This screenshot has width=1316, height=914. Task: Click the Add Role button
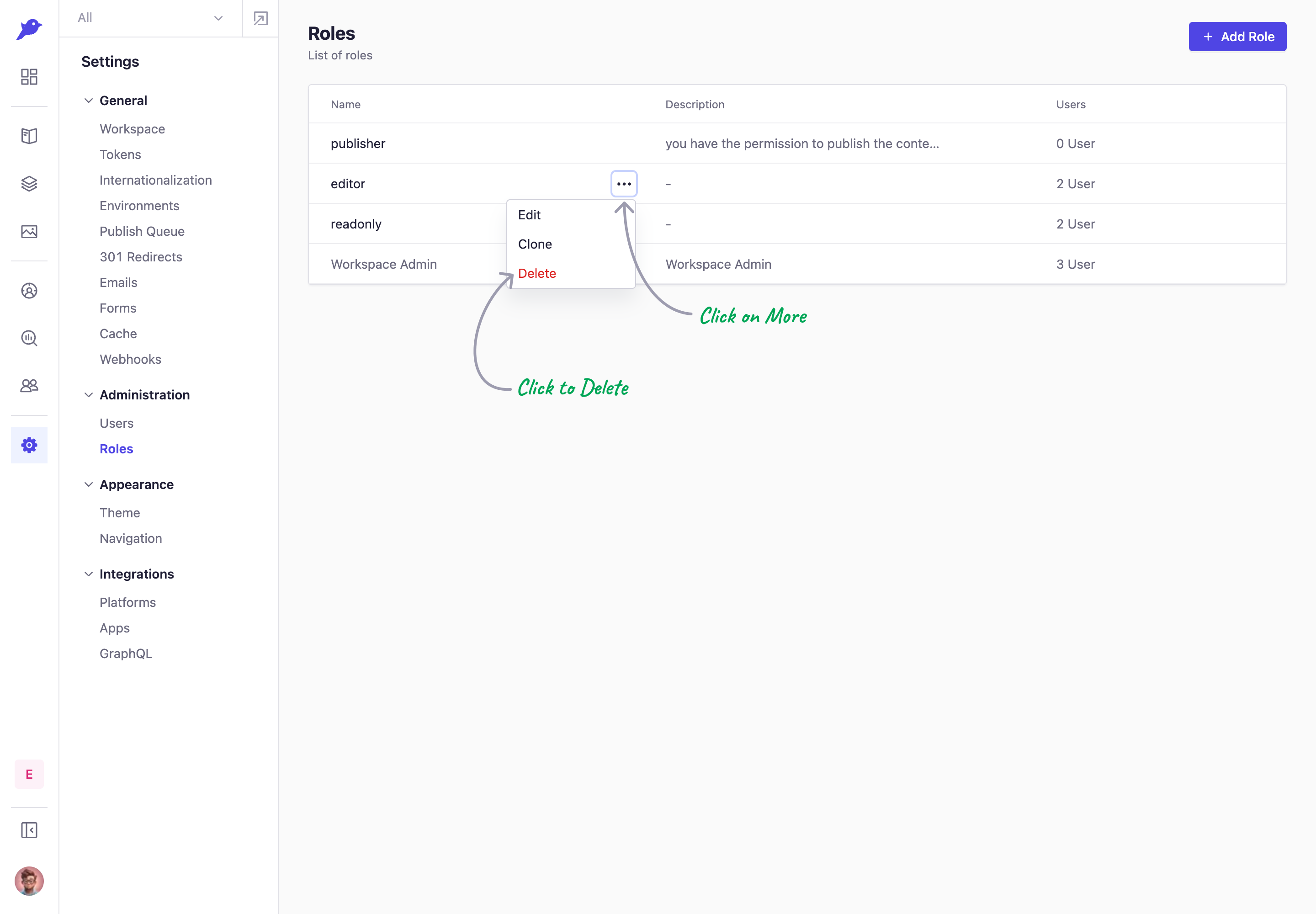coord(1237,37)
